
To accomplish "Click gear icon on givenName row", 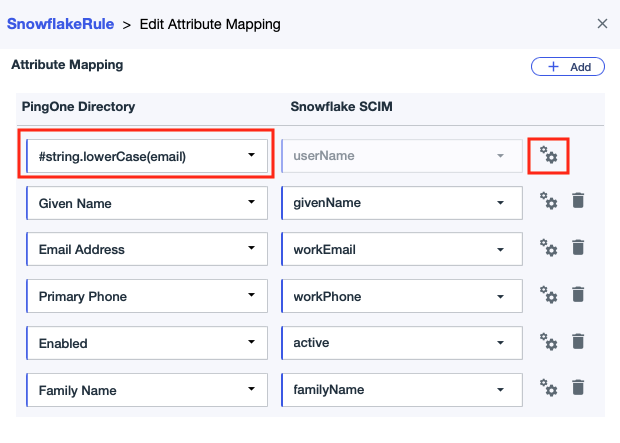I will pyautogui.click(x=548, y=202).
